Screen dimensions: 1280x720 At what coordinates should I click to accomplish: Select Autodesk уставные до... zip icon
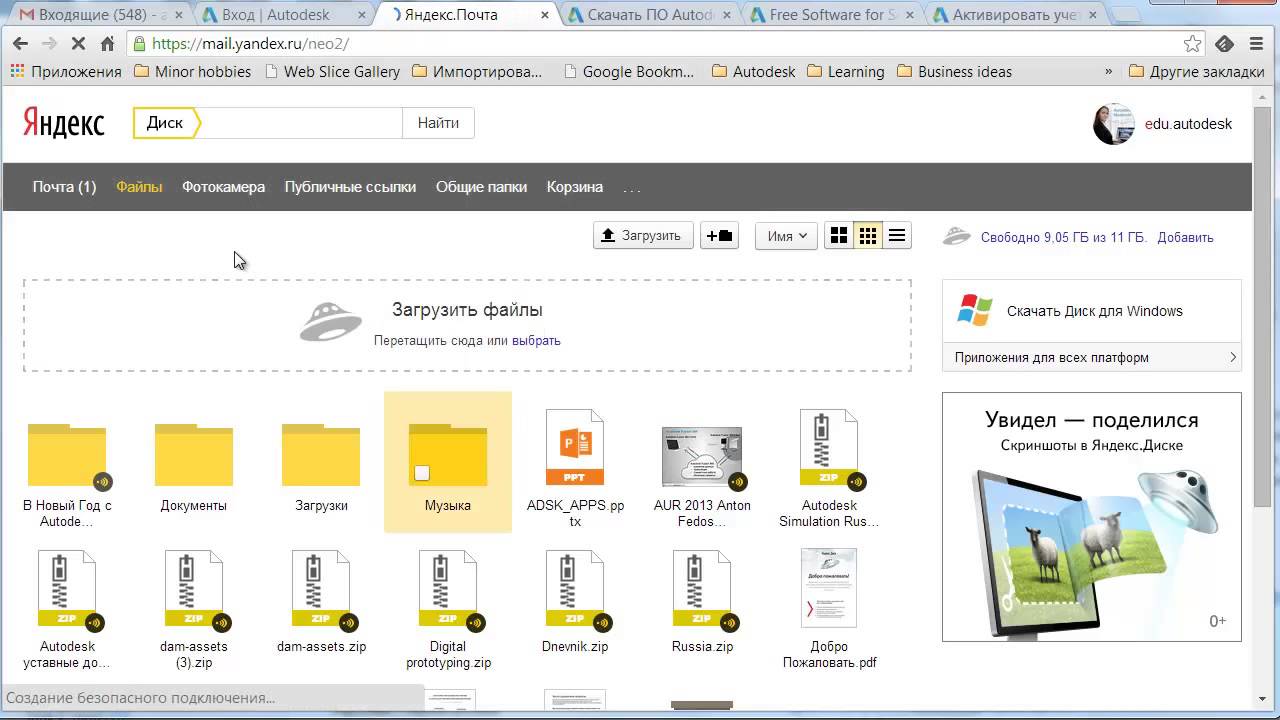point(67,588)
